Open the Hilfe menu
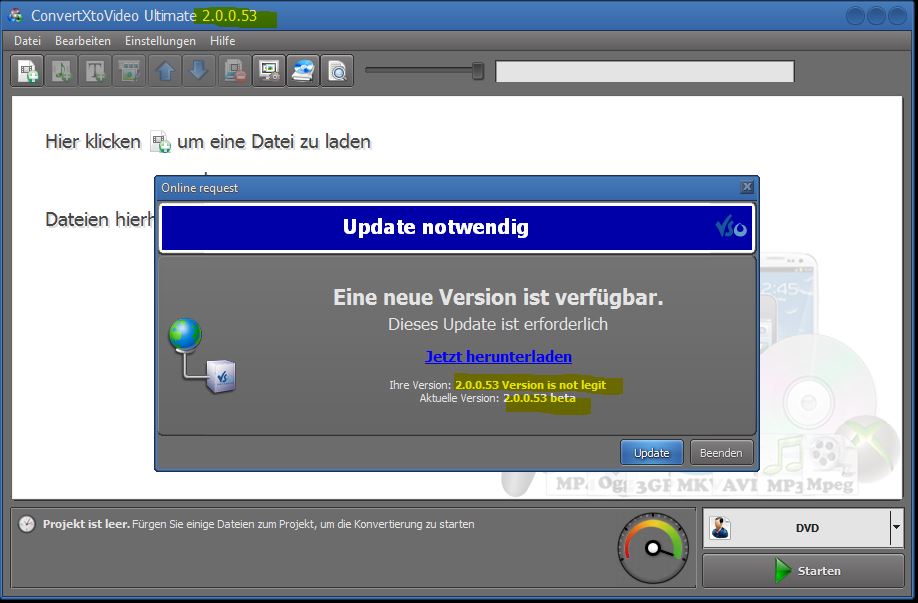Image resolution: width=918 pixels, height=603 pixels. pos(222,41)
